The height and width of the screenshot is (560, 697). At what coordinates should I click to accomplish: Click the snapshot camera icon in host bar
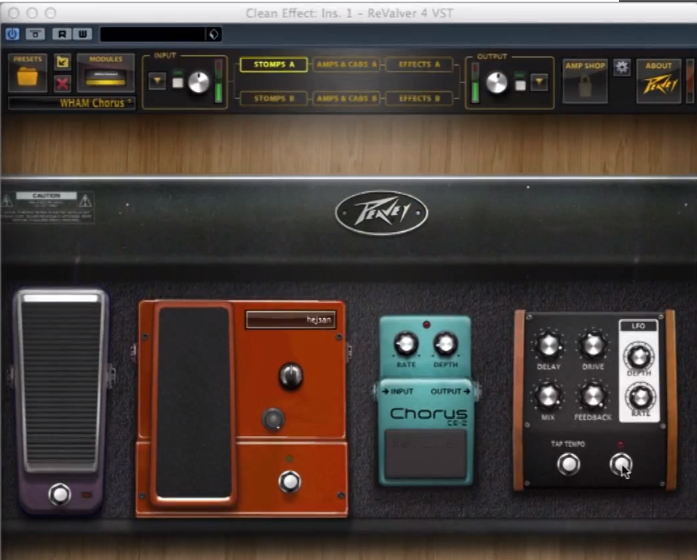[35, 34]
